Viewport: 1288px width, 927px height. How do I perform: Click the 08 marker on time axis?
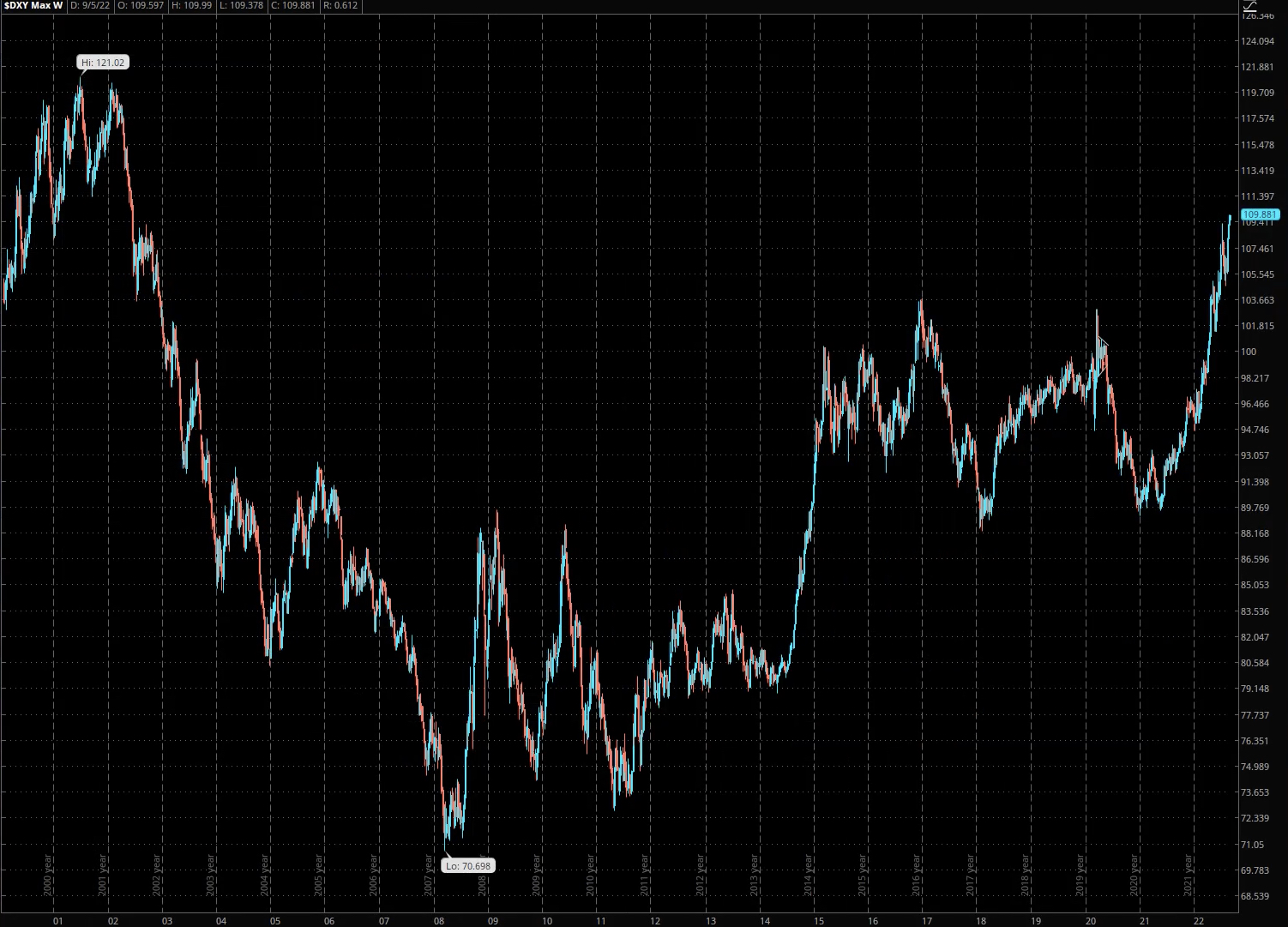click(x=438, y=921)
